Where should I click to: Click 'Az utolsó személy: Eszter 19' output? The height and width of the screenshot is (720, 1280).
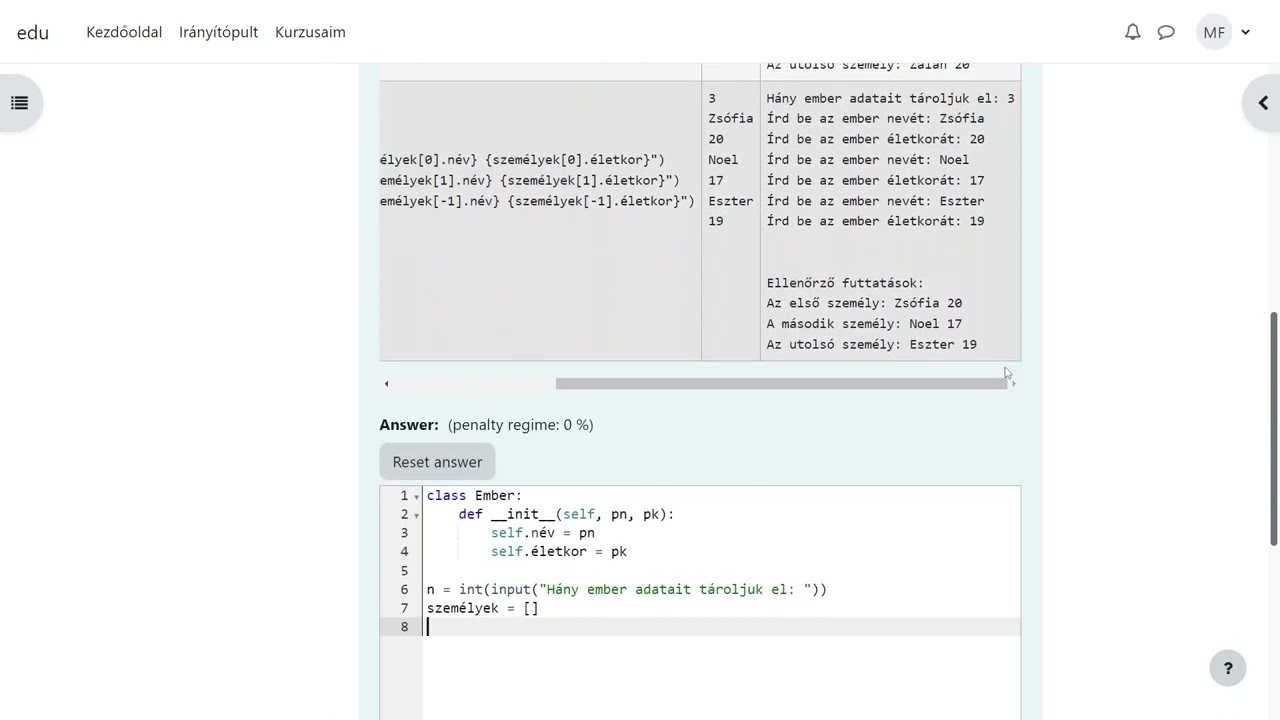click(872, 344)
